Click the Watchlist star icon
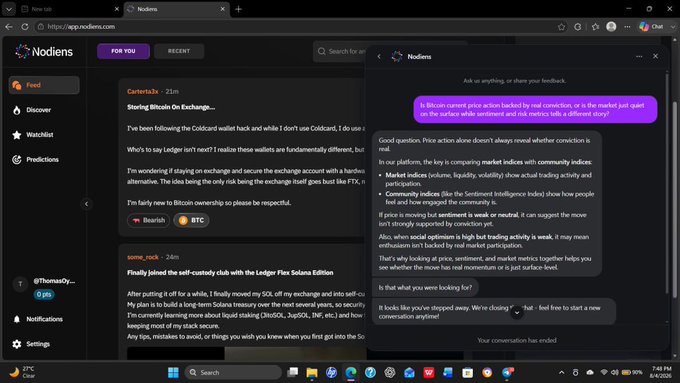The image size is (680, 383). 16,135
